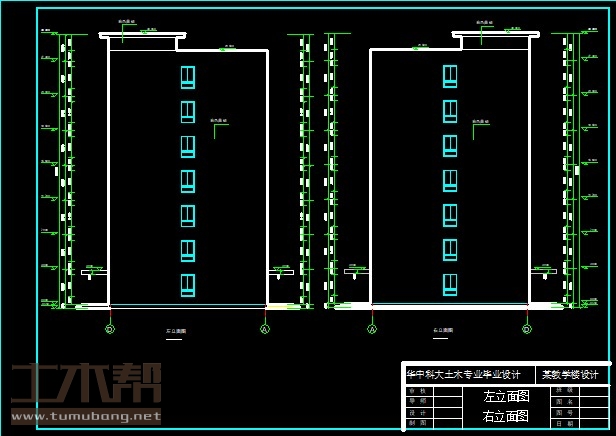Click 左立面图 text in the title block
Screen dimensions: 616x436
point(506,396)
